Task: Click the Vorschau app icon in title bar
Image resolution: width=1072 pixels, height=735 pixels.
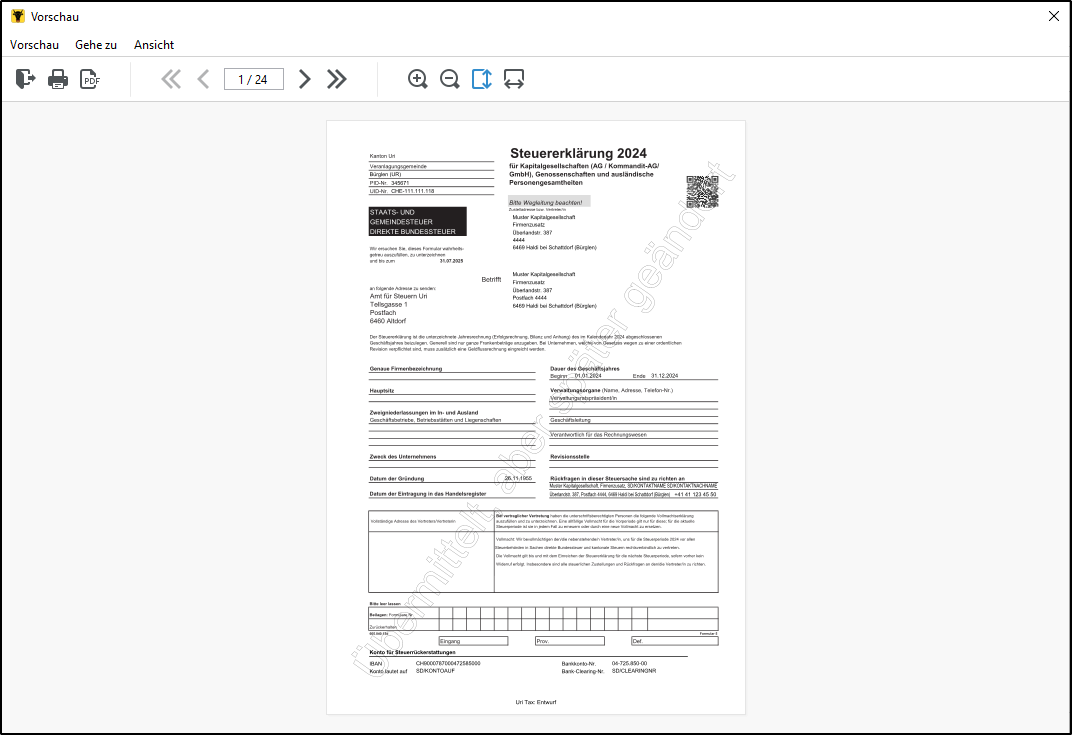Action: (18, 16)
